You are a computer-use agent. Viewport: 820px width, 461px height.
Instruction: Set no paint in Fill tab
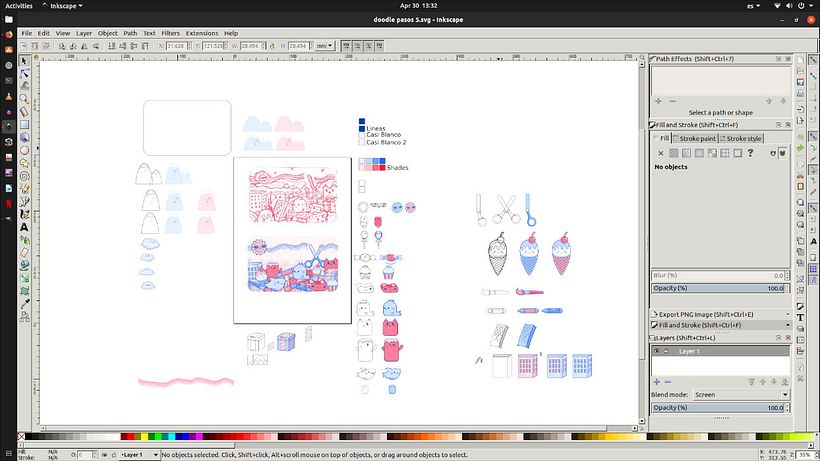660,153
